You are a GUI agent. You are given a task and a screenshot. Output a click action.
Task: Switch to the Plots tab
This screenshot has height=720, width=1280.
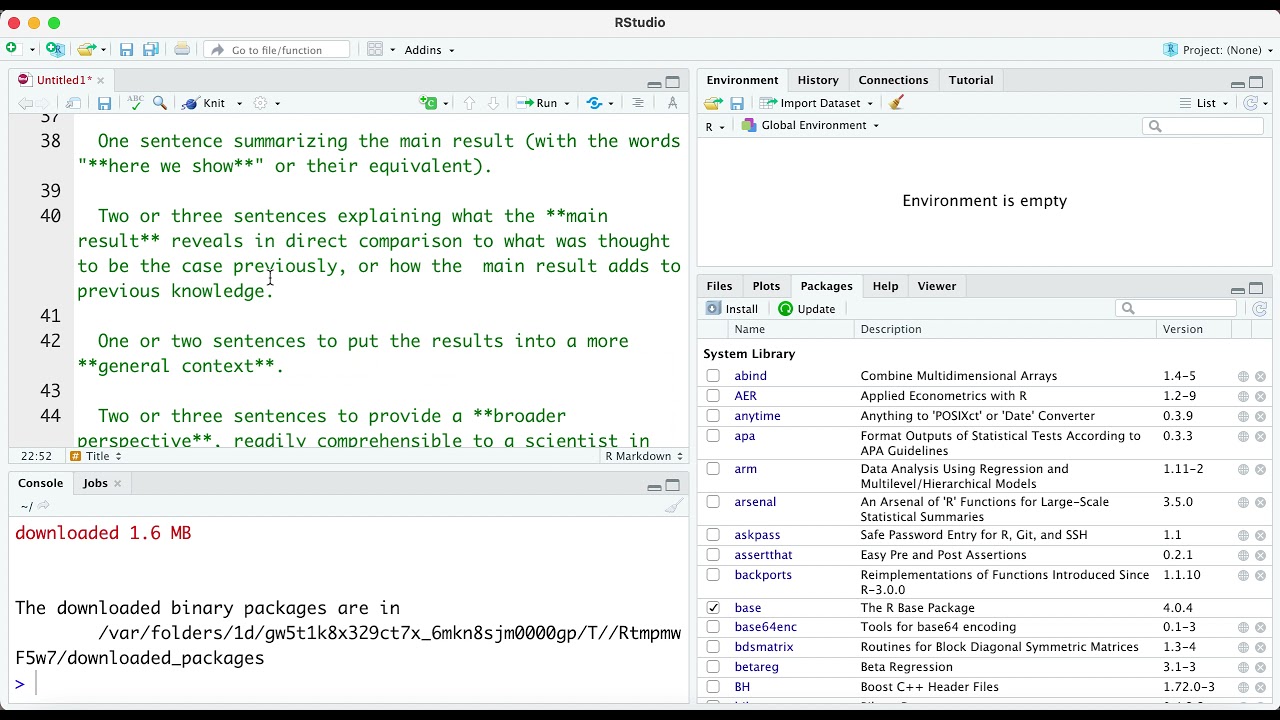(x=766, y=286)
